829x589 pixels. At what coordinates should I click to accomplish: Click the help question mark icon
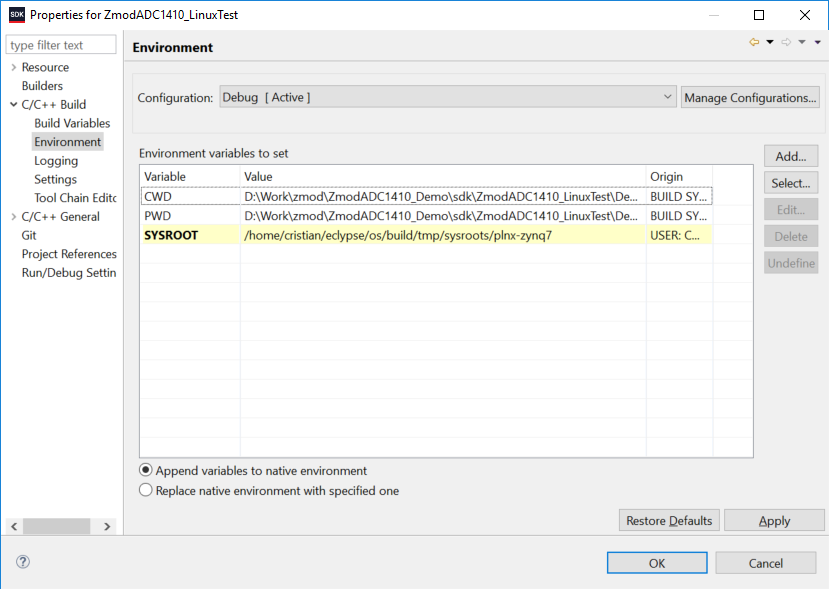(23, 562)
